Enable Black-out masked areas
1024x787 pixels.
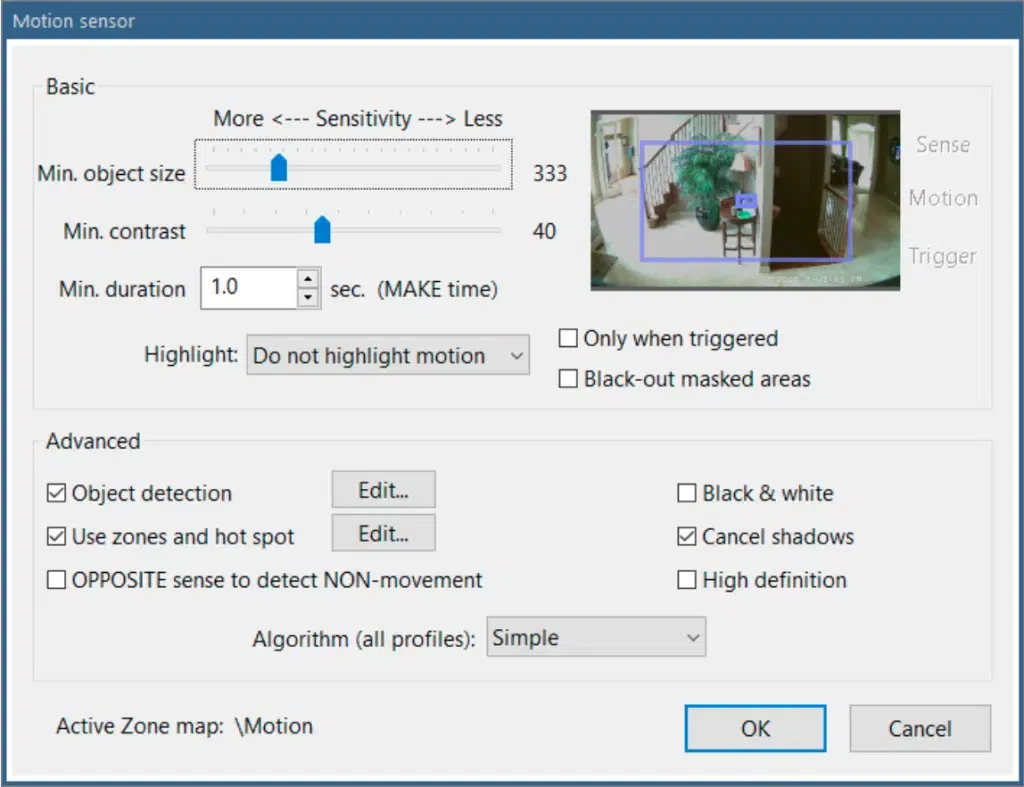coord(568,379)
